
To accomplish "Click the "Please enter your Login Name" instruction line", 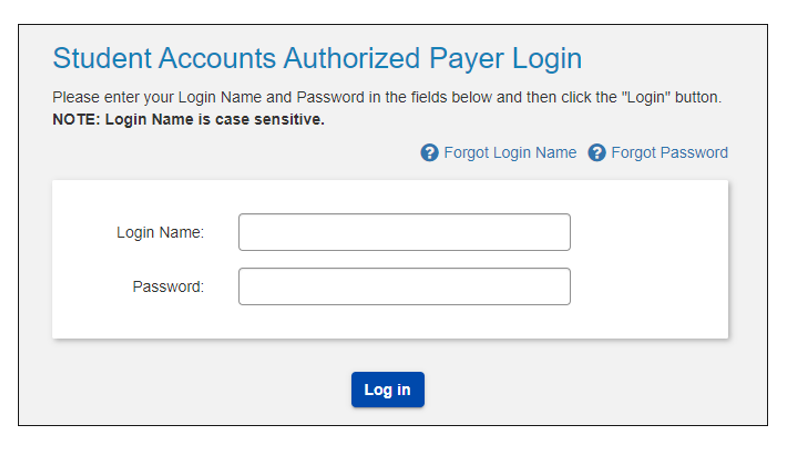I will [386, 99].
